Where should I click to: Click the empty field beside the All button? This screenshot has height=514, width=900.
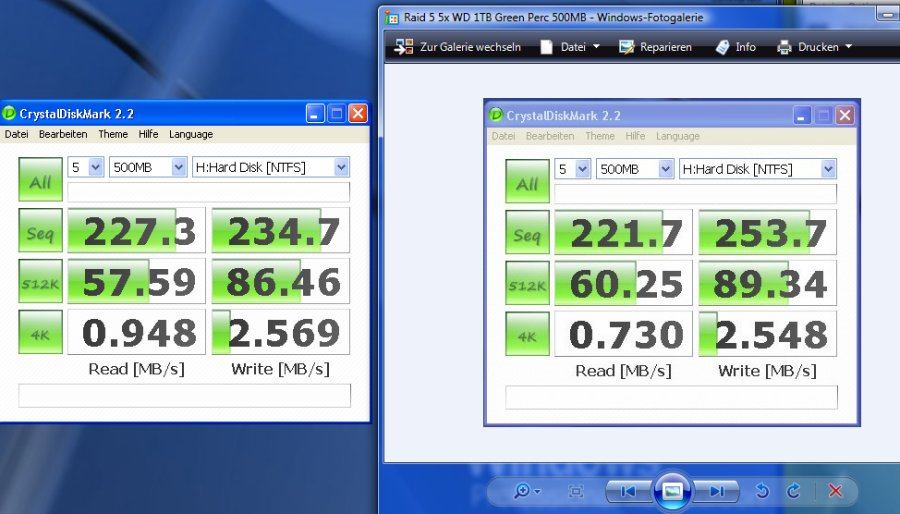click(208, 192)
